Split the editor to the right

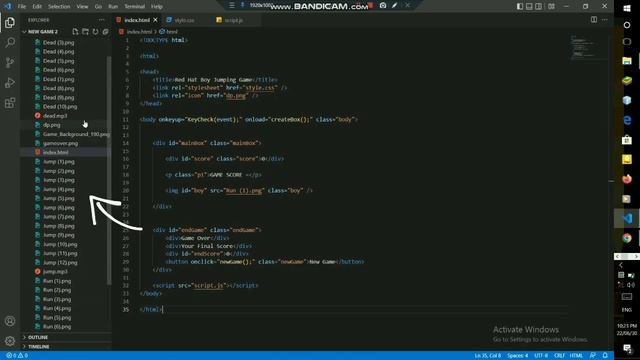click(594, 20)
